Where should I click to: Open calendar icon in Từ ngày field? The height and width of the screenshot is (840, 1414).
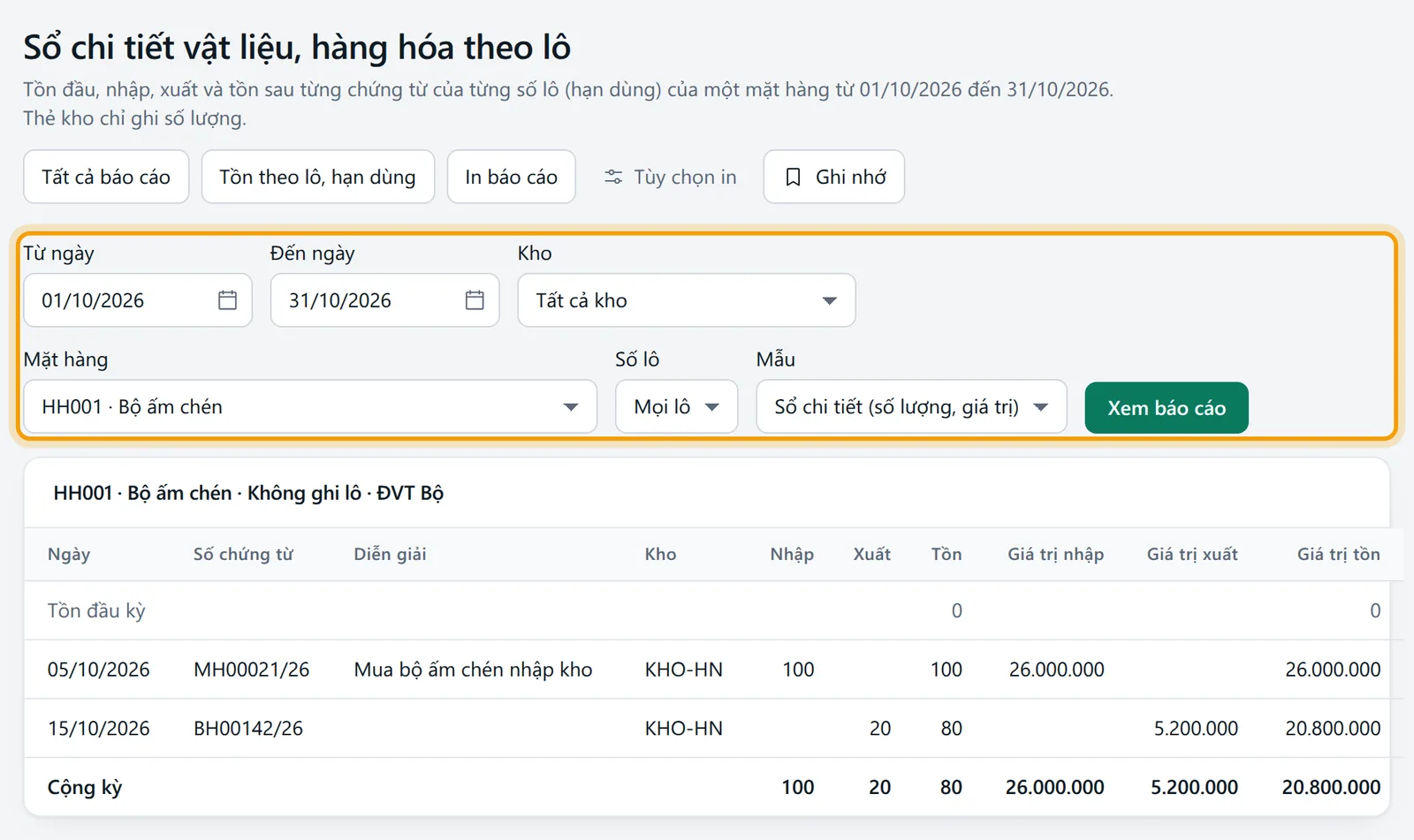(227, 300)
